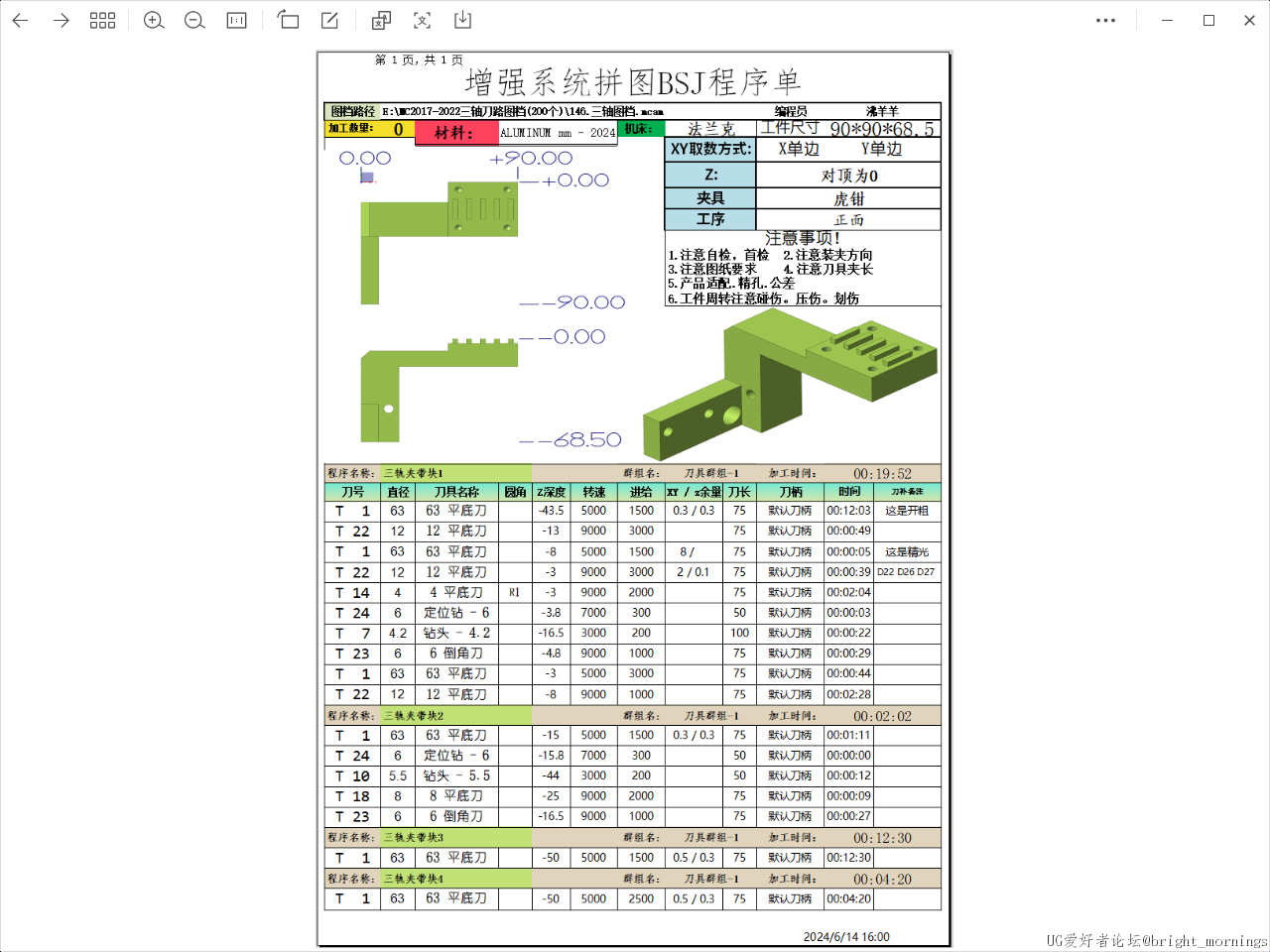Zoom out with the magnifier minus icon
This screenshot has width=1270, height=952.
tap(194, 20)
